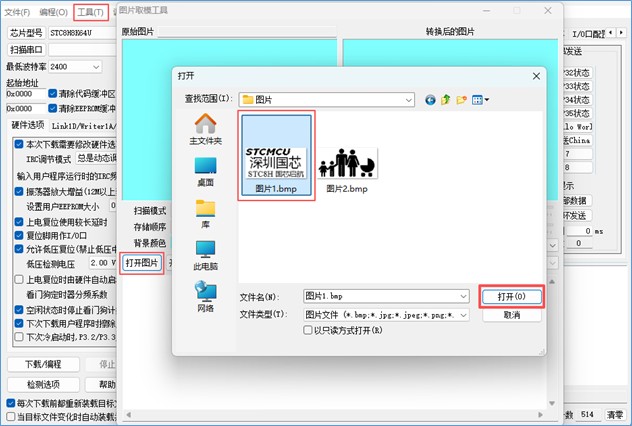
Task: Click the back arrow icon in Open dialog
Action: (430, 100)
